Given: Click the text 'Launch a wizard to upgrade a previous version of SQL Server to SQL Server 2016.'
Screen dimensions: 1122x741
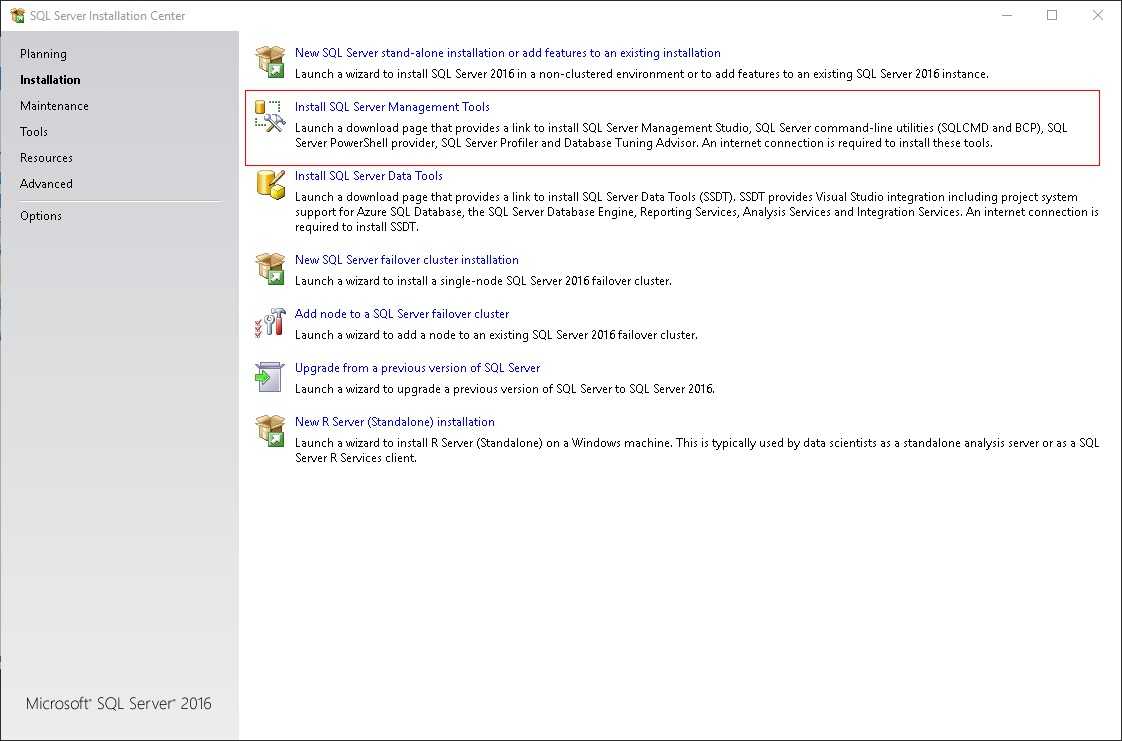Looking at the screenshot, I should coord(504,389).
